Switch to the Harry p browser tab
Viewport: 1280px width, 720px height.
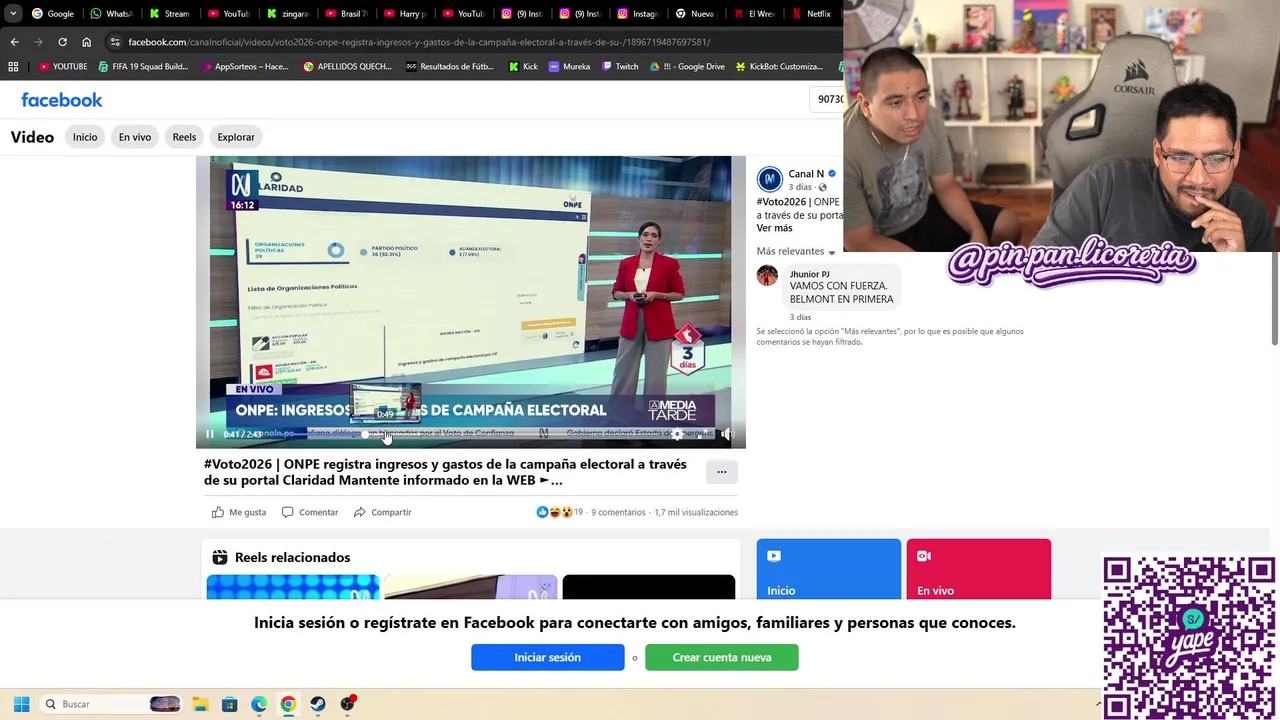click(x=404, y=14)
